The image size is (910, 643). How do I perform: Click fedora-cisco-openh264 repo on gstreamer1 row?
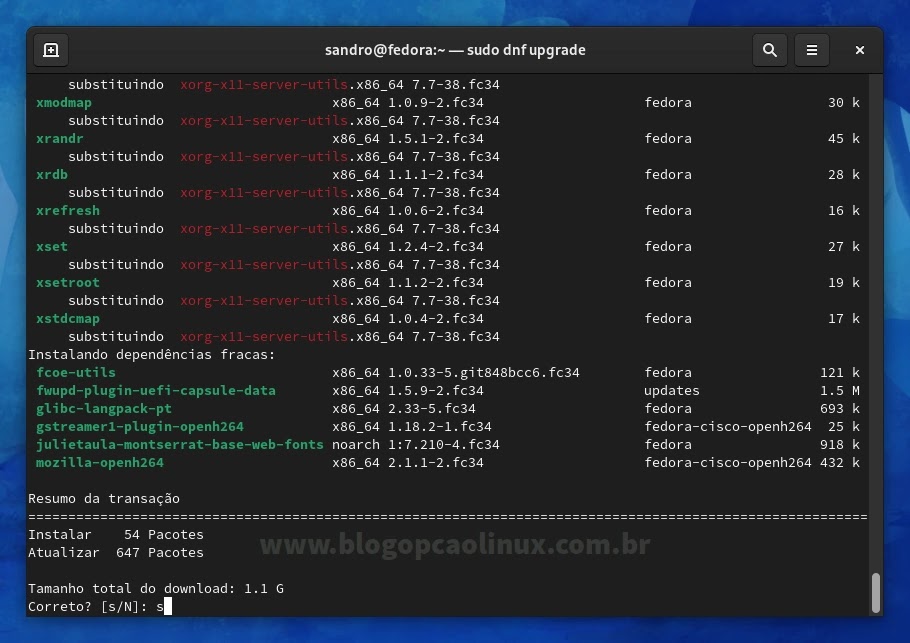point(728,427)
